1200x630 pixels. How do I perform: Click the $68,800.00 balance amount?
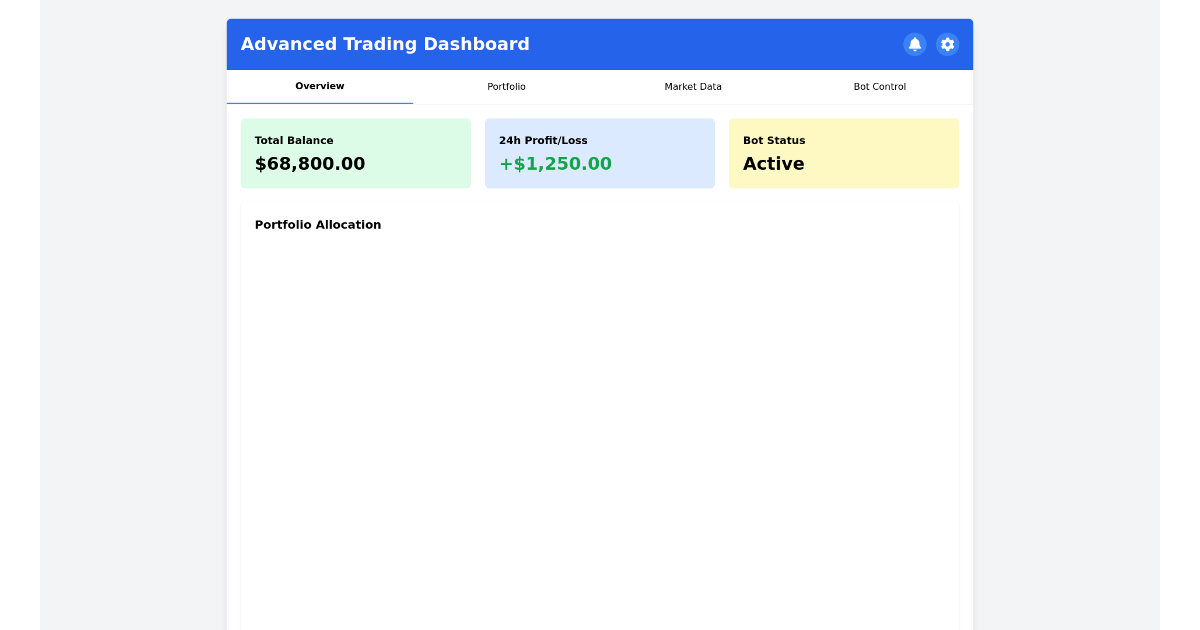[x=310, y=163]
